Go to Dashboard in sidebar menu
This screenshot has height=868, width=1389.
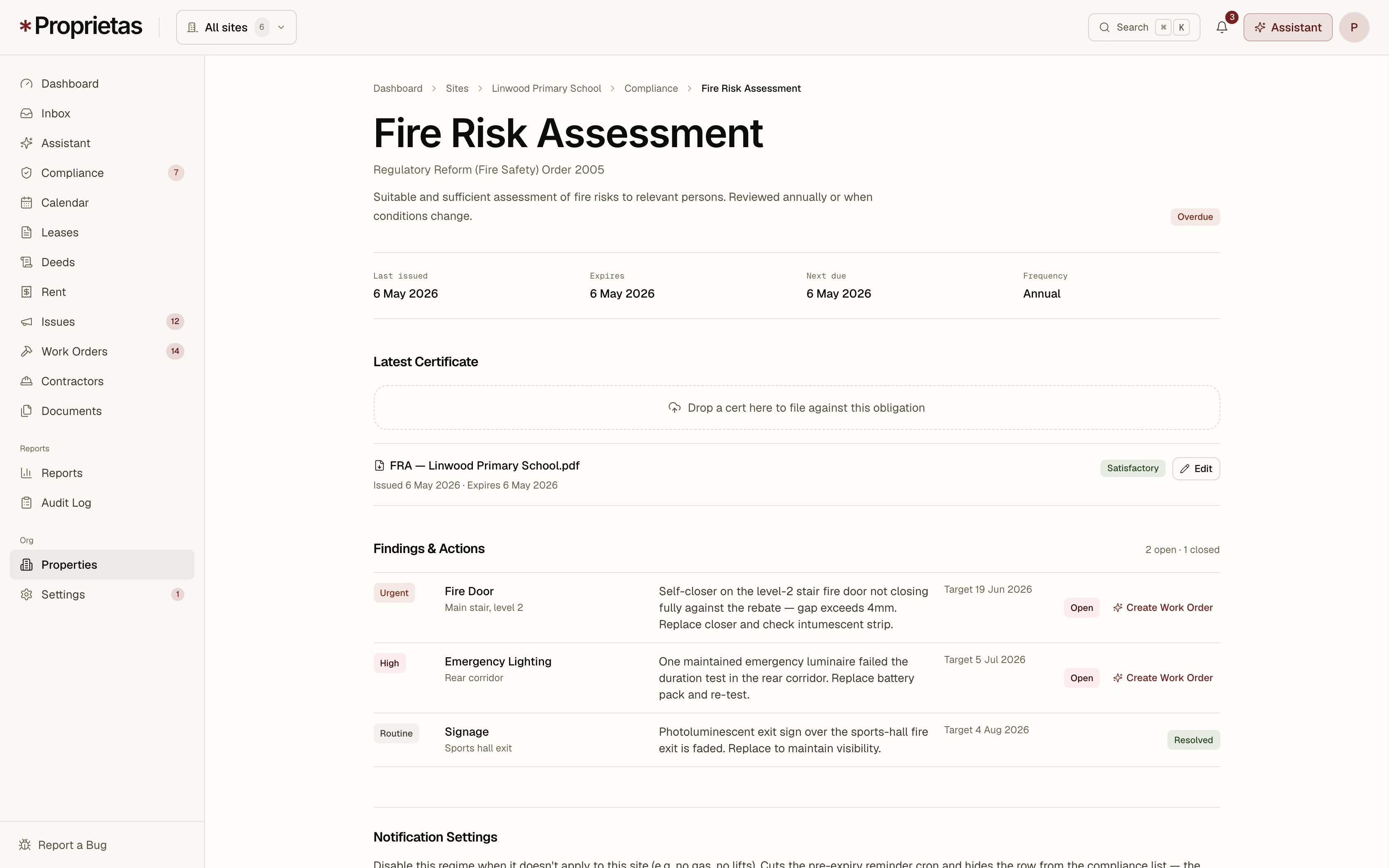point(102,84)
